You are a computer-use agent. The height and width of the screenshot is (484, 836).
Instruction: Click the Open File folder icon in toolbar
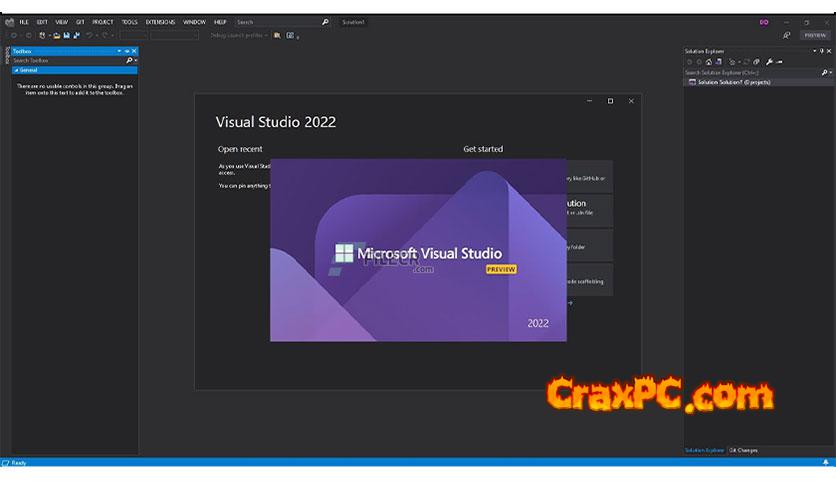click(x=58, y=35)
